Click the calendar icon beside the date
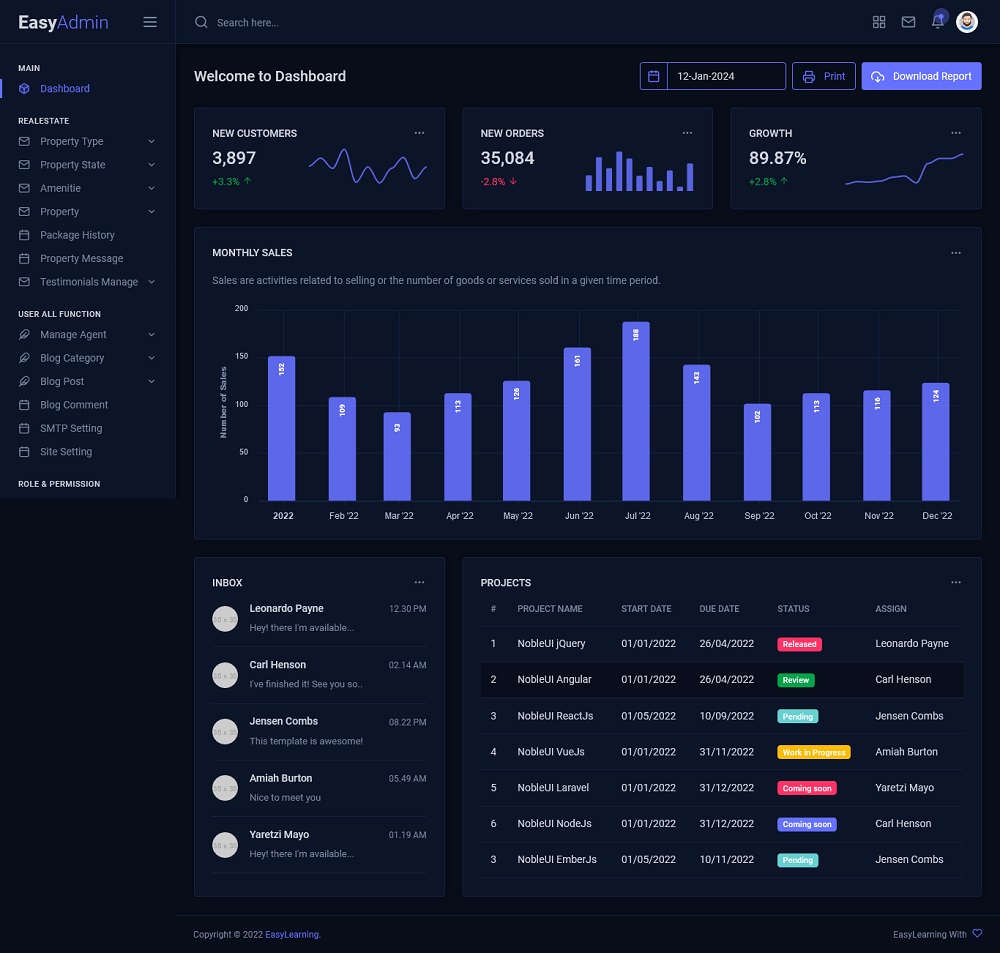Viewport: 1000px width, 953px height. (654, 76)
